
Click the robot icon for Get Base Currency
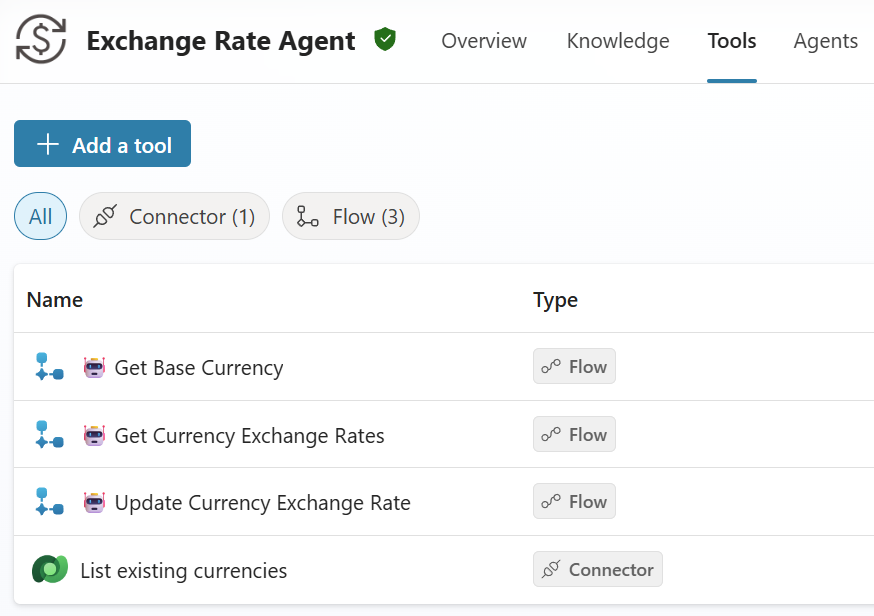click(x=94, y=367)
